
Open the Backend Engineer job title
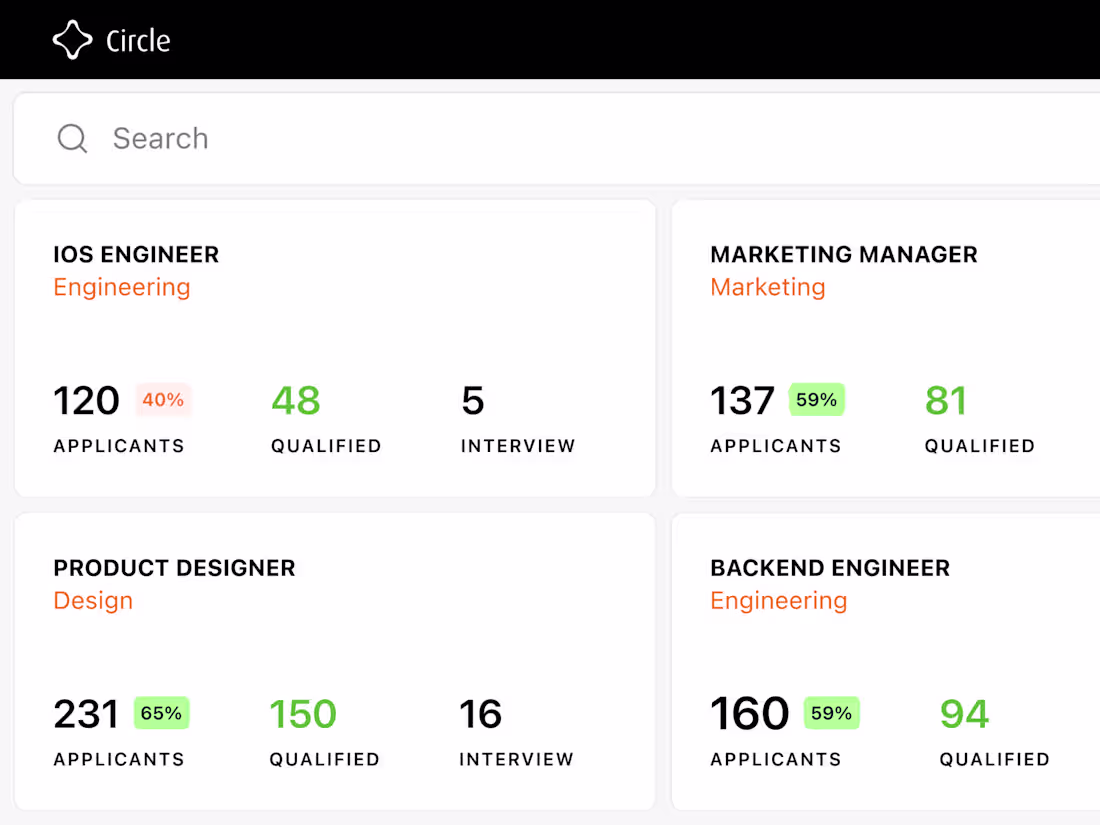(x=829, y=568)
